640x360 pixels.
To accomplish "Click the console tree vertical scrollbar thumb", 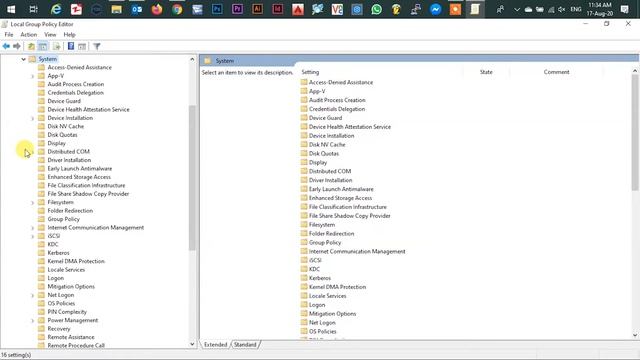I will [x=192, y=178].
